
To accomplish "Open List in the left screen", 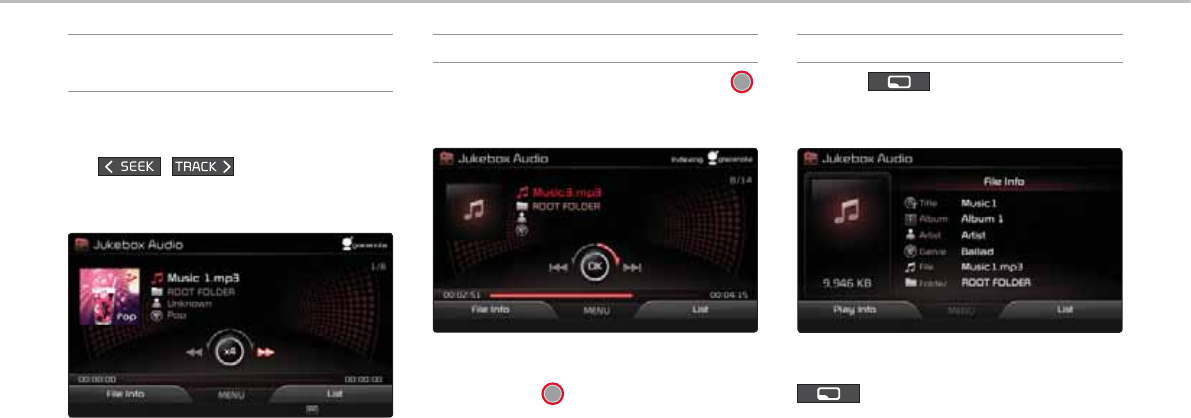I will [x=333, y=394].
